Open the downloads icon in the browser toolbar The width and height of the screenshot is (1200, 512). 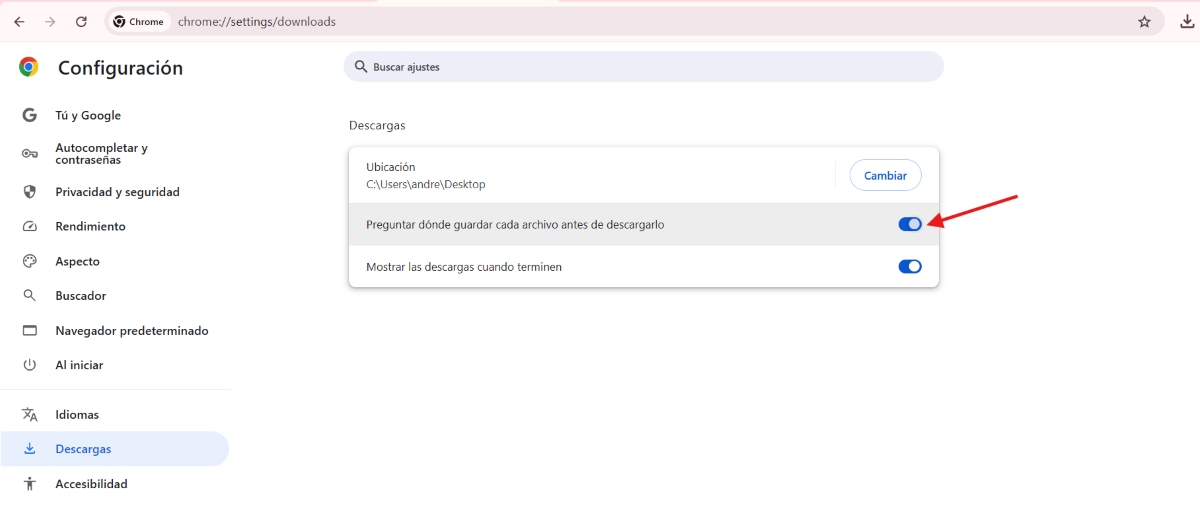pyautogui.click(x=1186, y=22)
